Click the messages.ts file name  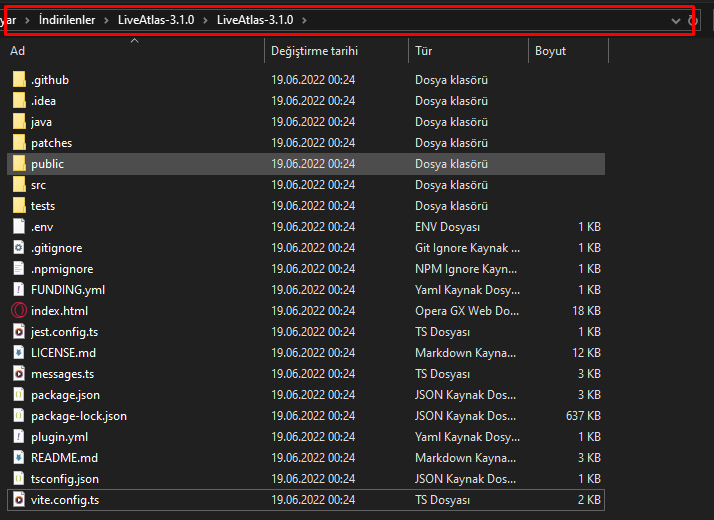click(x=62, y=374)
